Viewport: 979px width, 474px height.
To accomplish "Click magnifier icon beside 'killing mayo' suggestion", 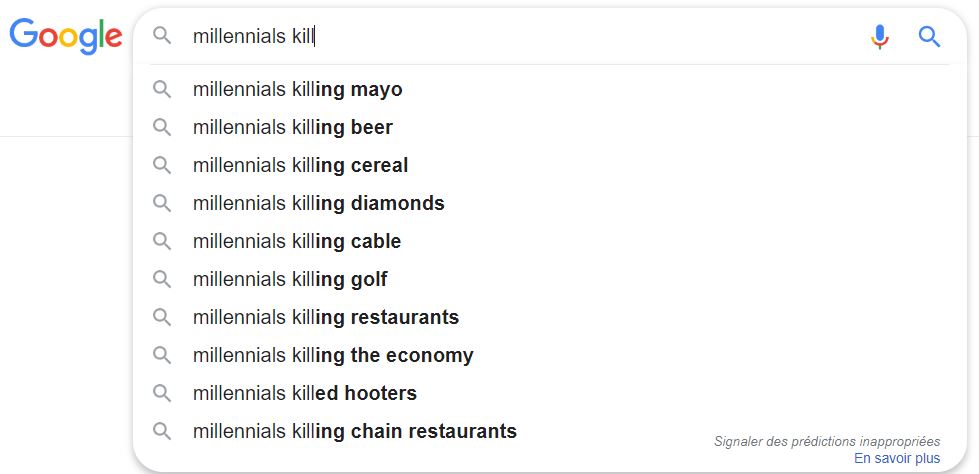I will 162,89.
